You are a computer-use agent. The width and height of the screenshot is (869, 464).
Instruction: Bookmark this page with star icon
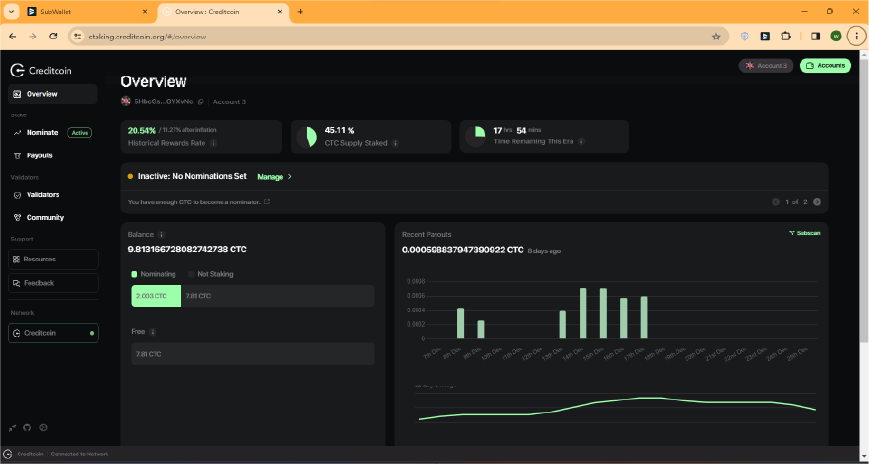pos(716,37)
